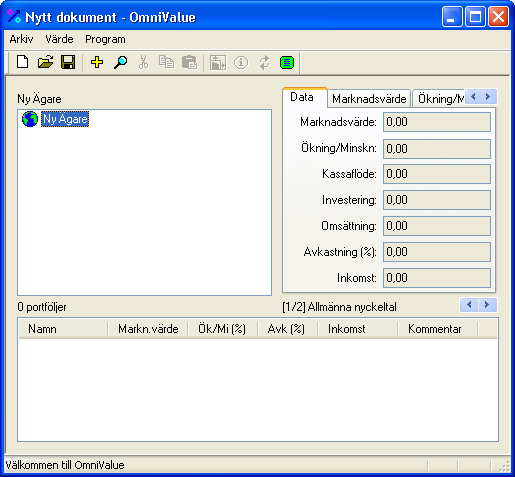This screenshot has height=477, width=515.
Task: Click the Ökning/Minskn value field
Action: 437,149
